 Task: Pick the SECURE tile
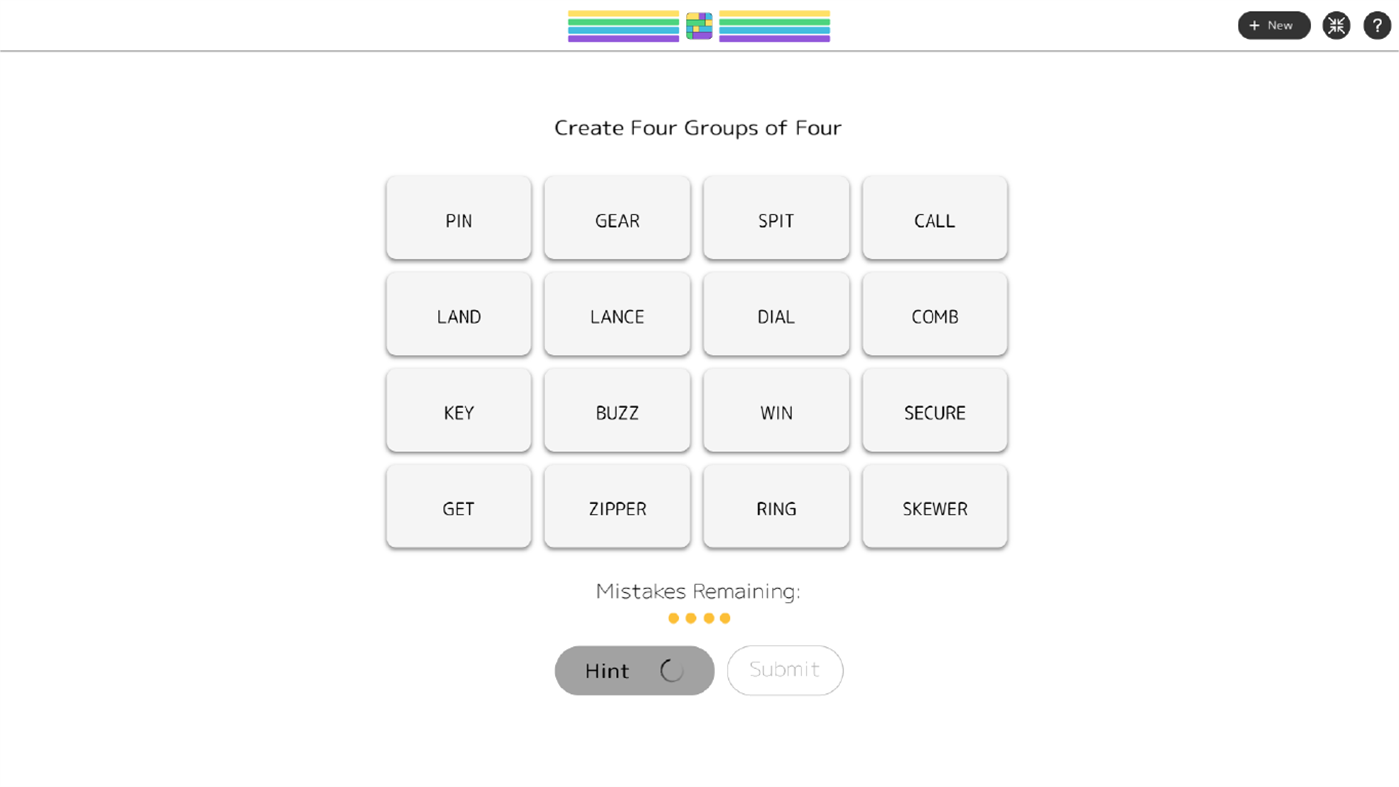point(934,412)
